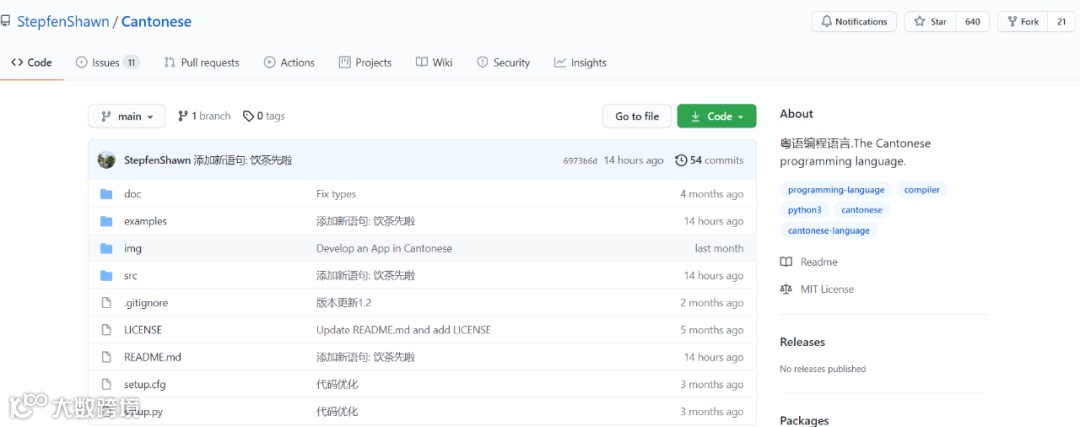Open commit hash 6973b6d
Image resolution: width=1080 pixels, height=427 pixels.
coord(580,160)
